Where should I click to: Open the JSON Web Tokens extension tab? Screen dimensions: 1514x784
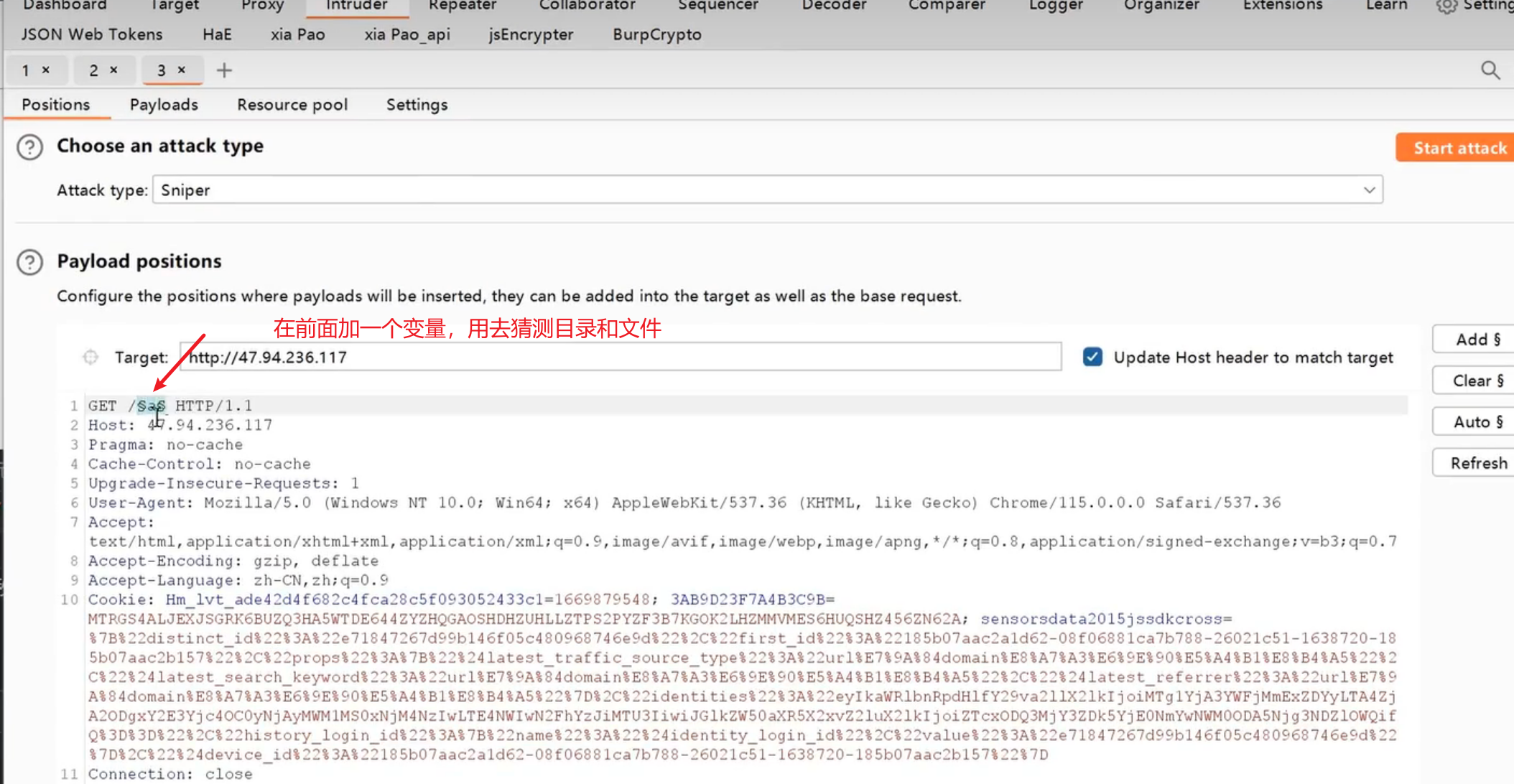tap(92, 34)
